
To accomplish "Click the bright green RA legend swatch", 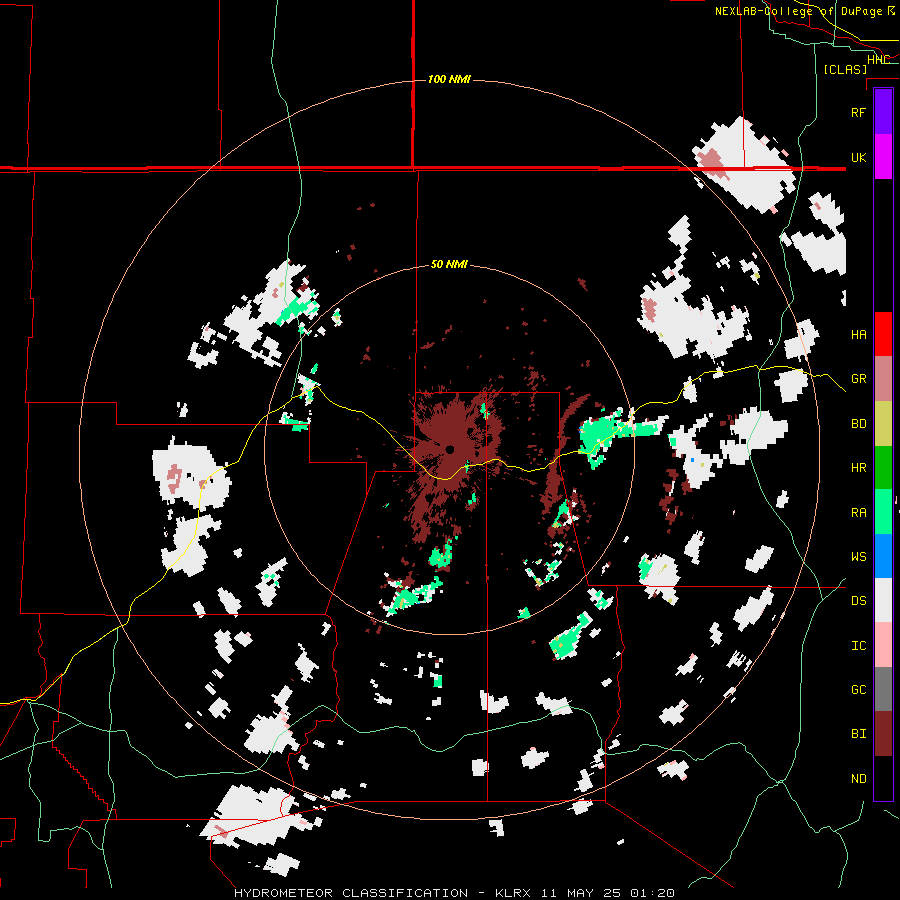I will point(883,512).
